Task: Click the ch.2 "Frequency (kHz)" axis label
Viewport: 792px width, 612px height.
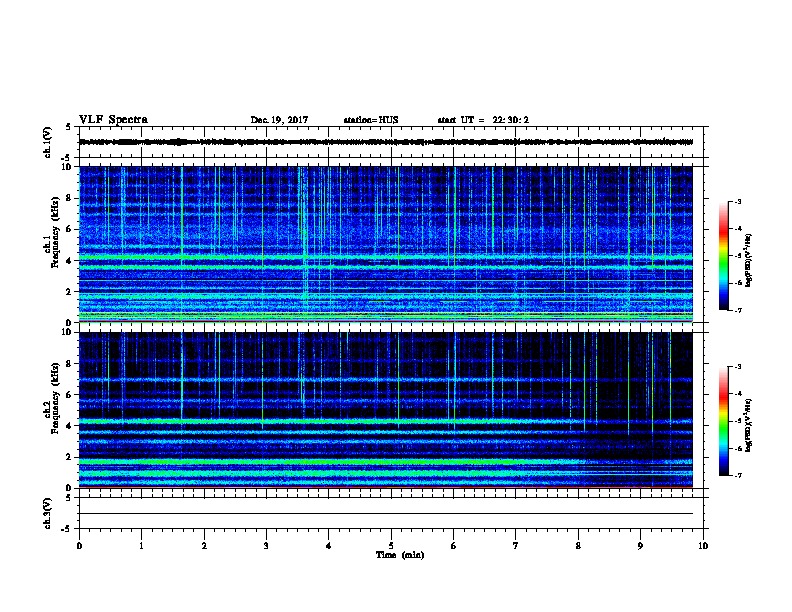Action: point(55,398)
